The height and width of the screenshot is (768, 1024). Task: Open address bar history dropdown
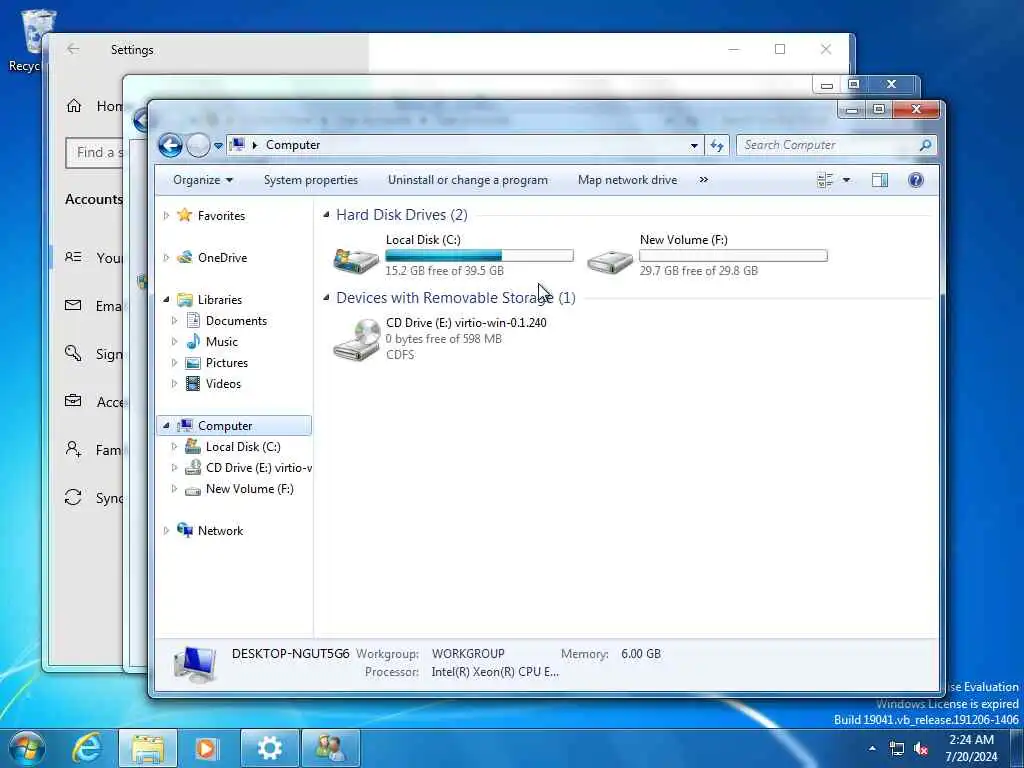pos(694,146)
